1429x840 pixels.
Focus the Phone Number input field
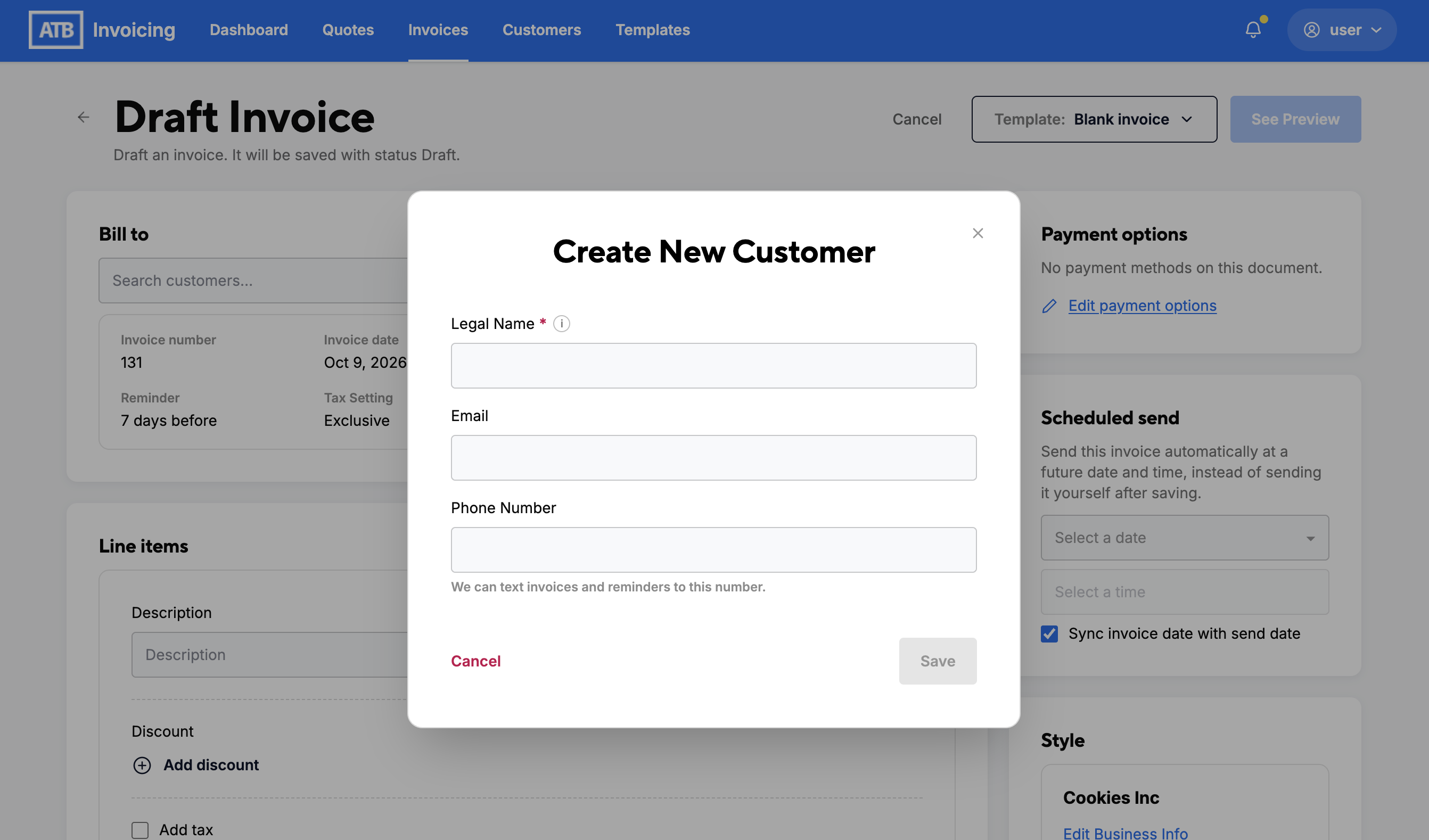tap(713, 550)
